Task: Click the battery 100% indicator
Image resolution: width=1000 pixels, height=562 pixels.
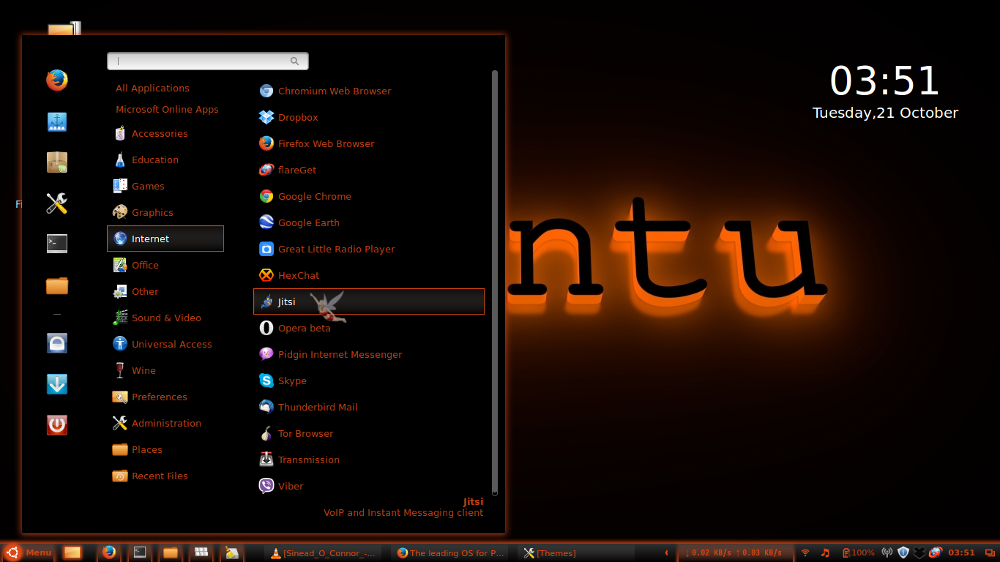Action: point(858,553)
